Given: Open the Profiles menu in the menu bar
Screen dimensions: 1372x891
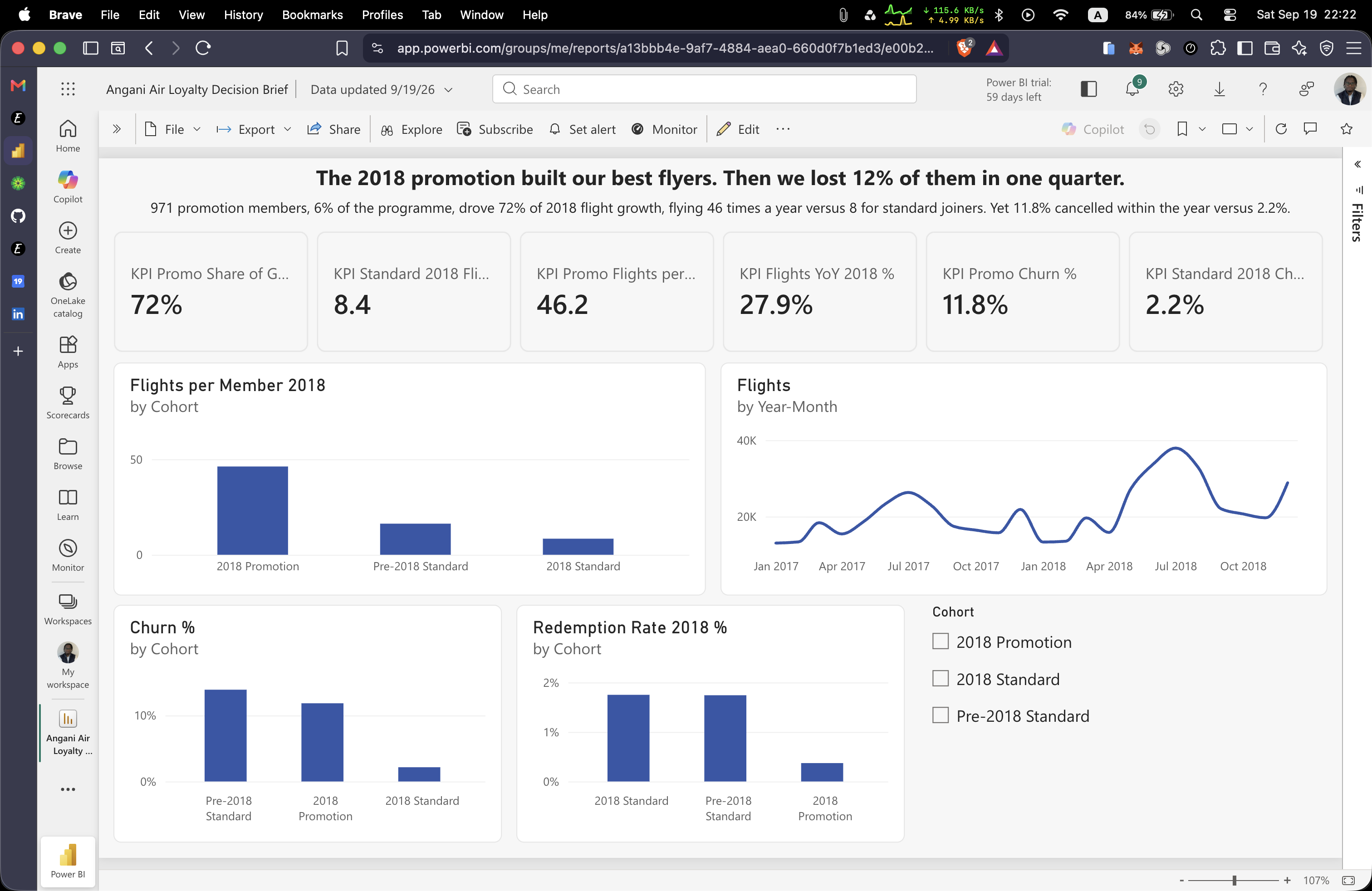Looking at the screenshot, I should [382, 15].
